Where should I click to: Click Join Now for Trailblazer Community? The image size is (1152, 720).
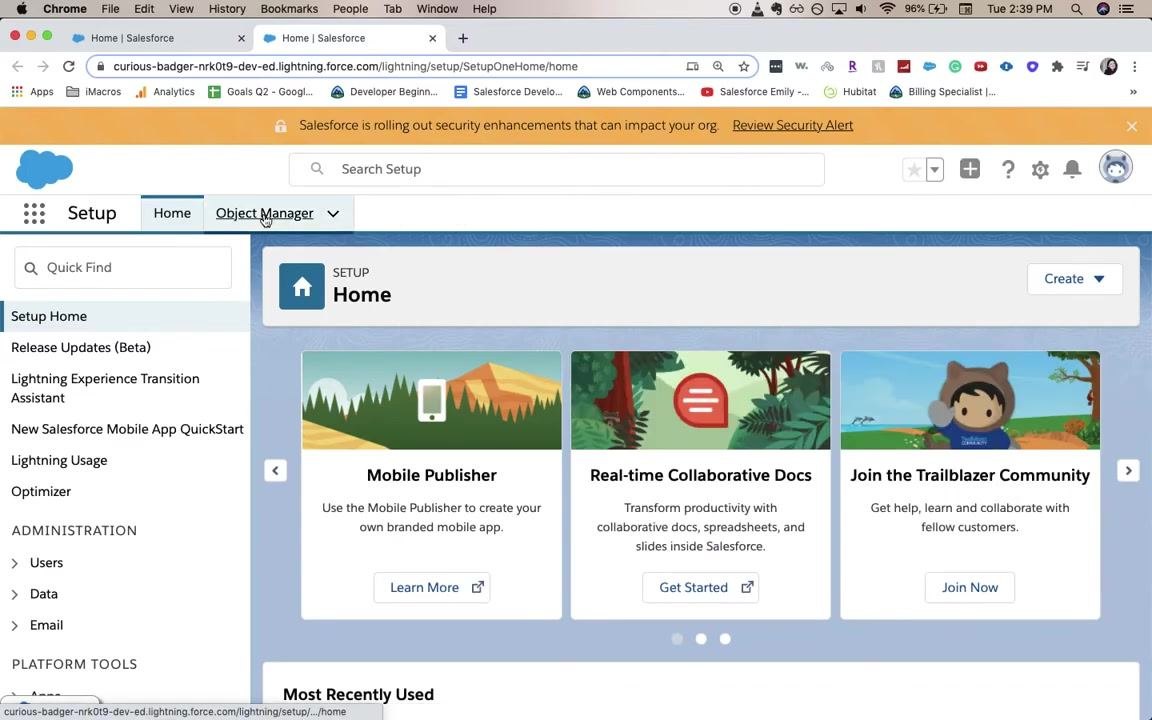coord(970,588)
